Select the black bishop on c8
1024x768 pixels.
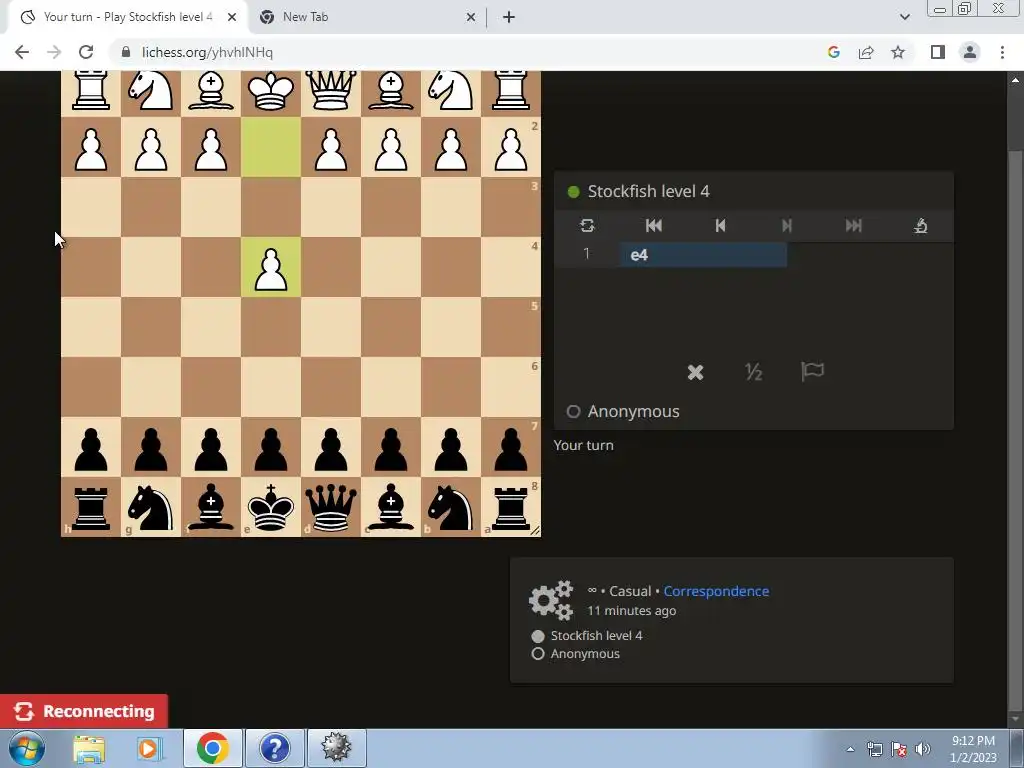coord(391,507)
